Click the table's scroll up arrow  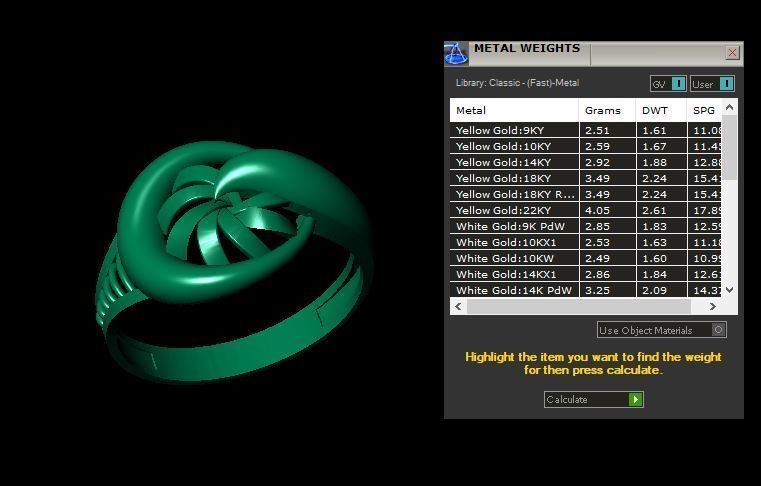[x=729, y=107]
